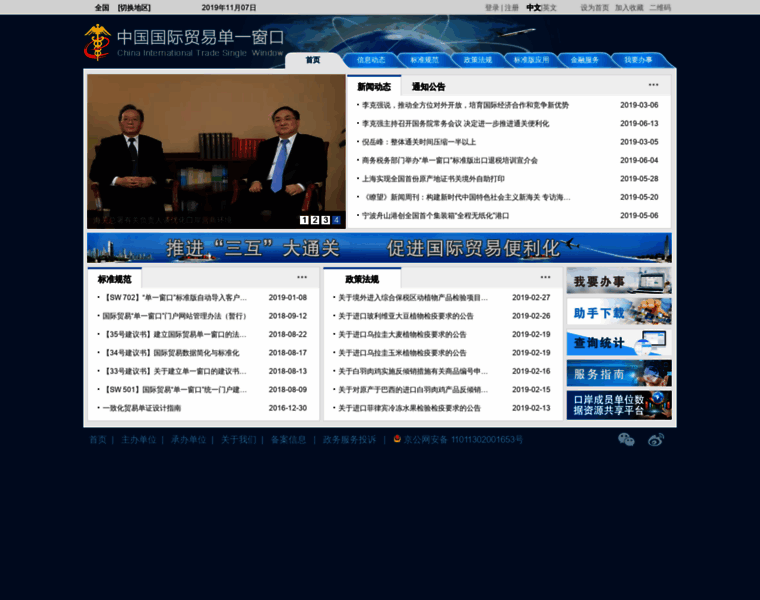Screen dimensions: 760x600
Task: Open the 我要办事 side banner
Action: click(x=619, y=281)
